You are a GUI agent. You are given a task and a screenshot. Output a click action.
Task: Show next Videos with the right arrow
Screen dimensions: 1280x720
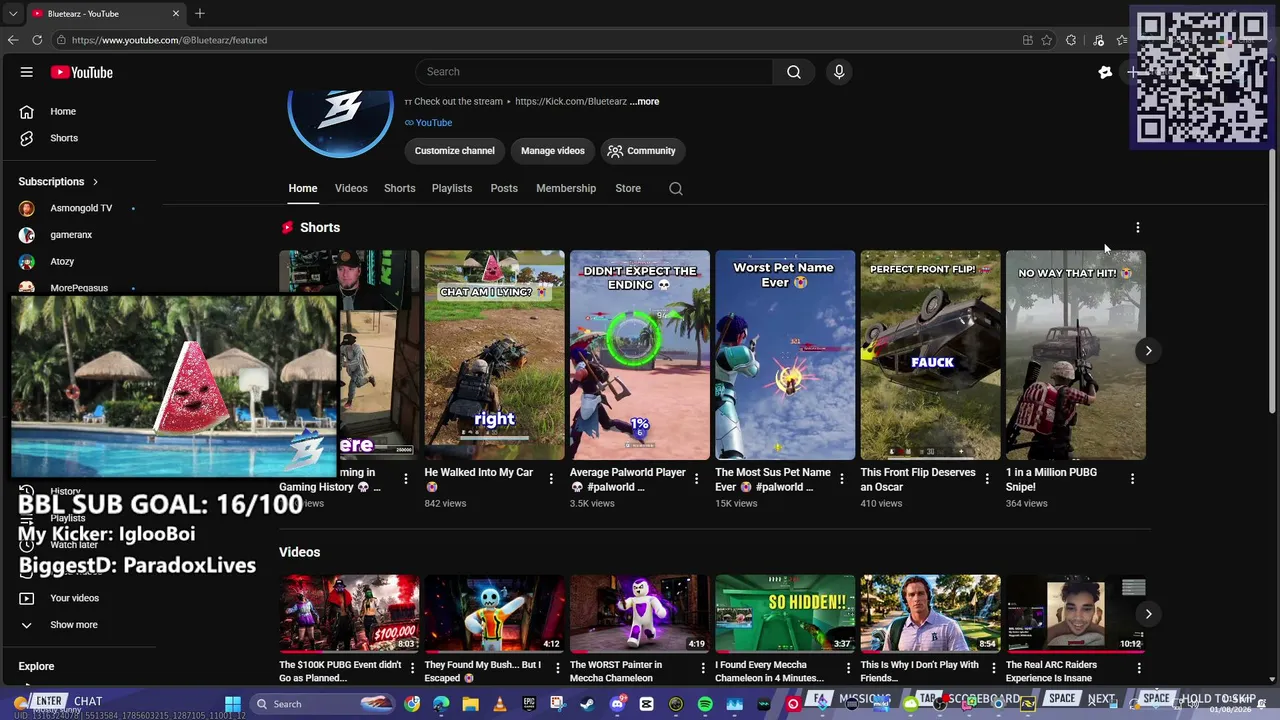point(1148,614)
